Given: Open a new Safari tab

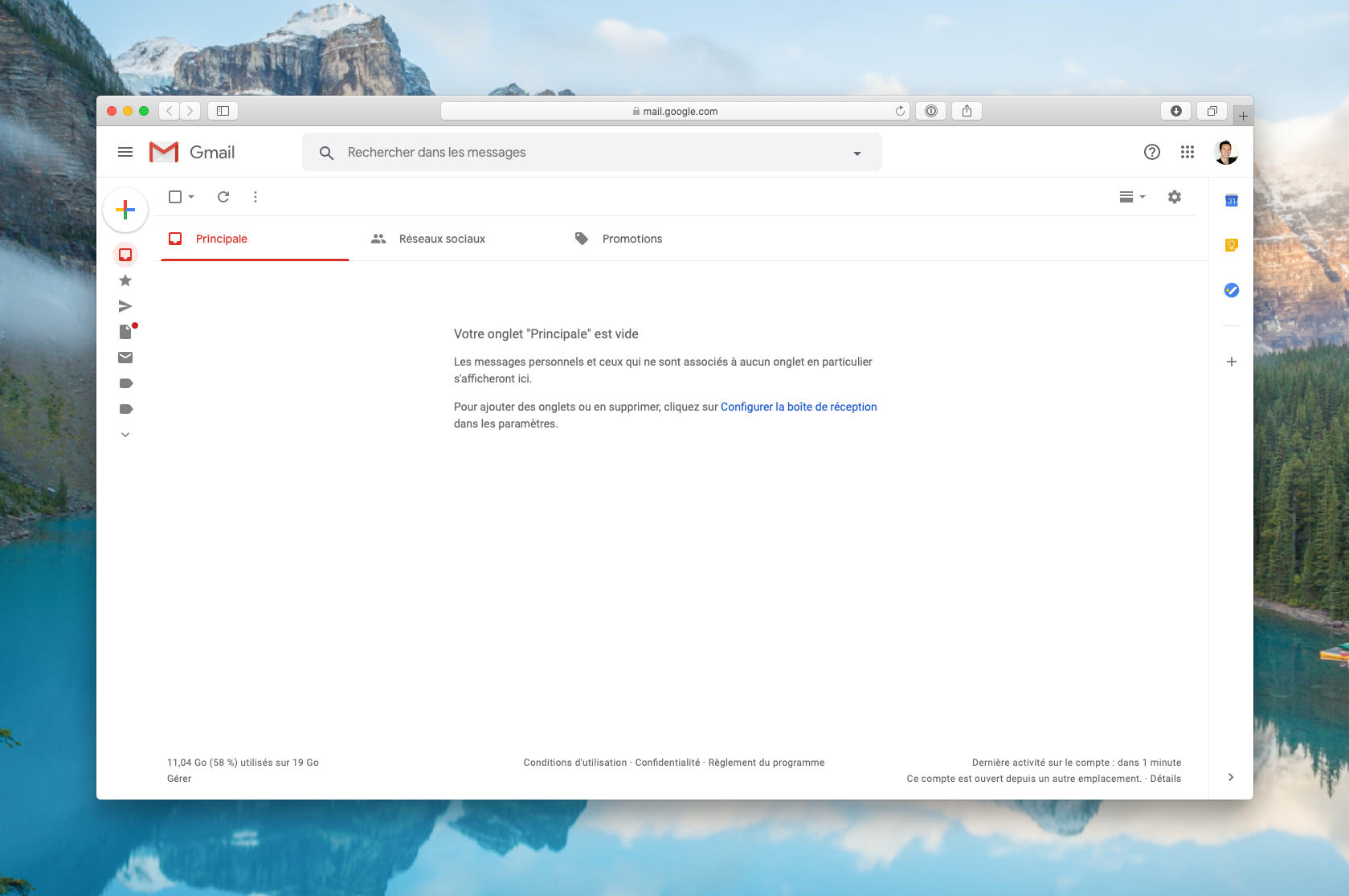Looking at the screenshot, I should (1243, 116).
